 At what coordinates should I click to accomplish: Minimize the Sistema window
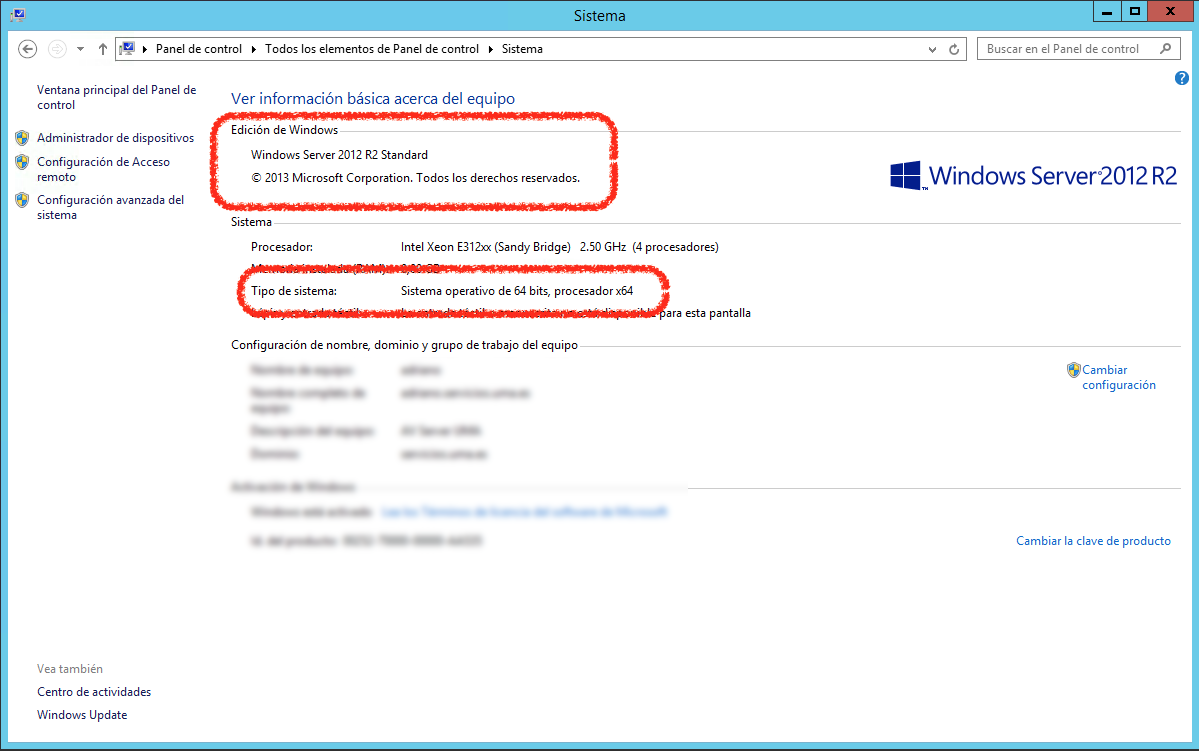click(1106, 11)
